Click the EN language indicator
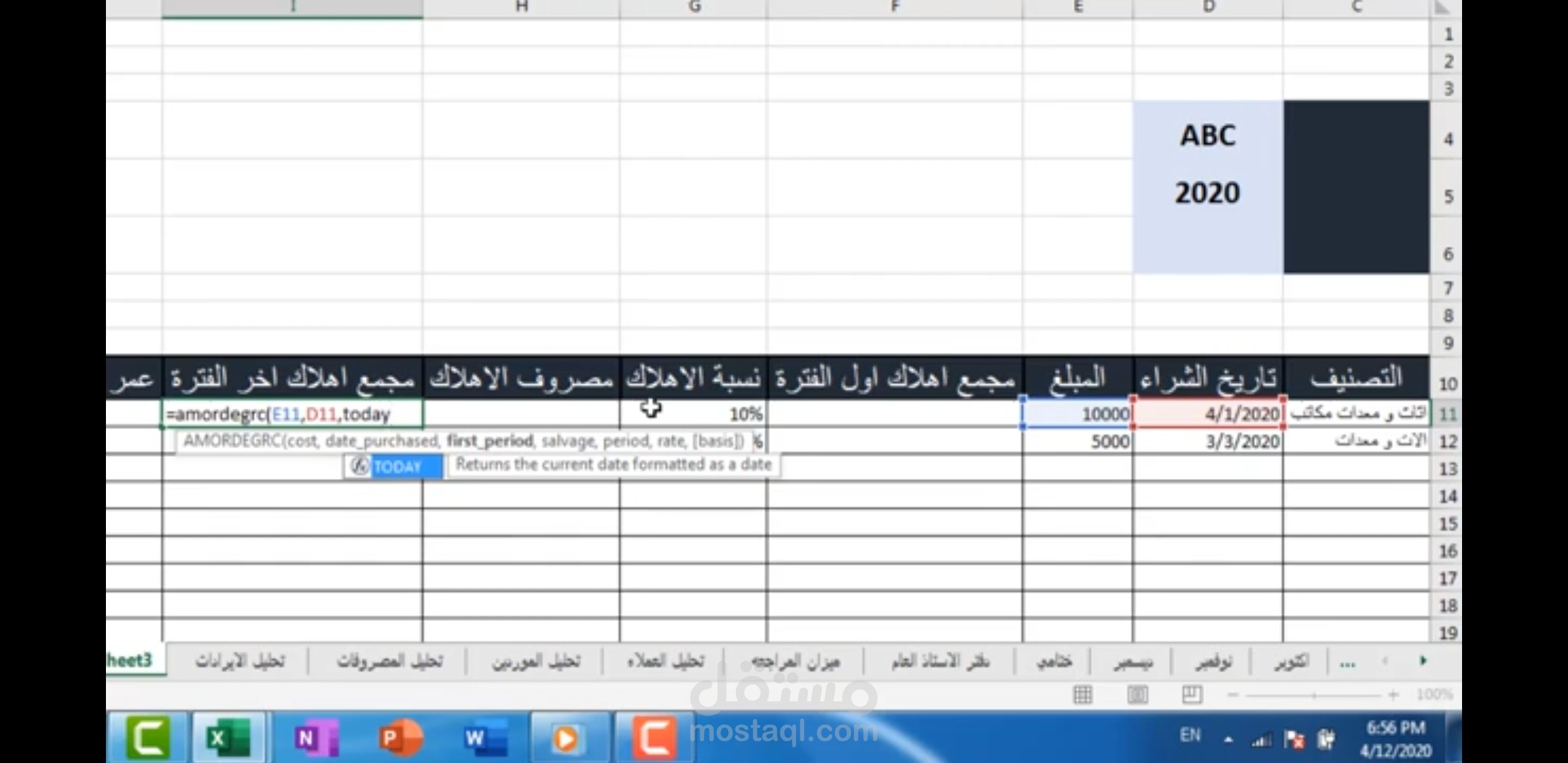 (x=1190, y=735)
